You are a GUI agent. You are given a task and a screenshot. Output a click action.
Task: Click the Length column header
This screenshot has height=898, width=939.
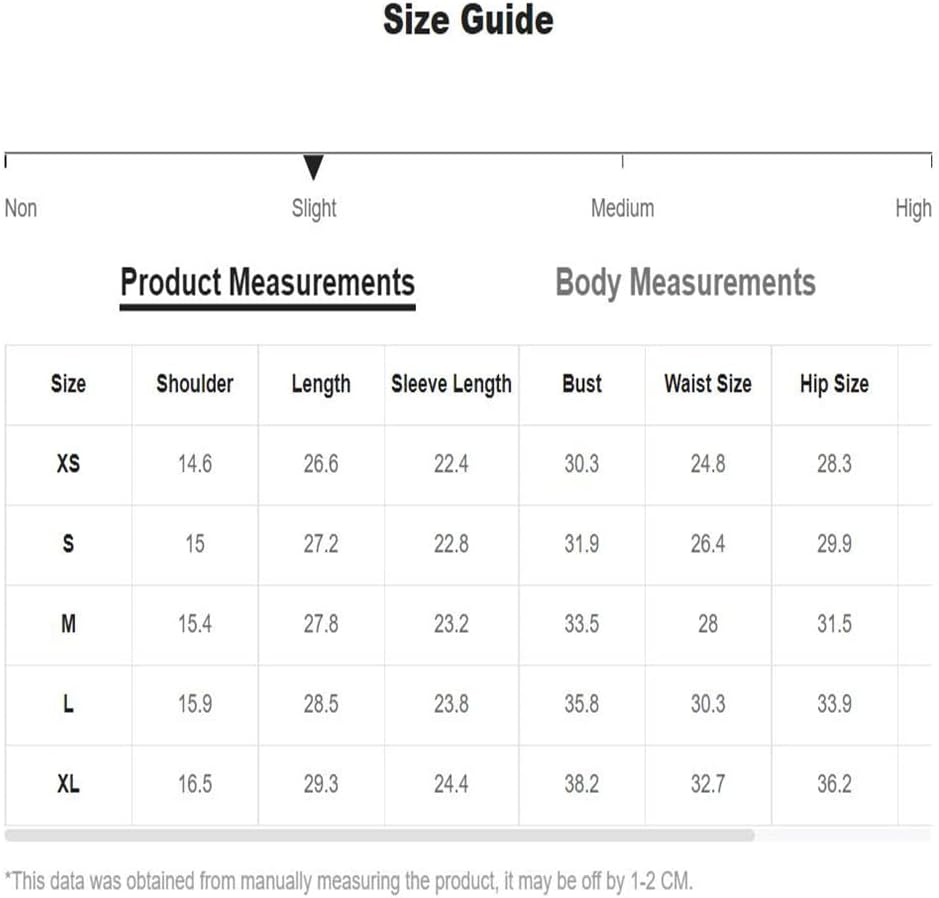[321, 384]
